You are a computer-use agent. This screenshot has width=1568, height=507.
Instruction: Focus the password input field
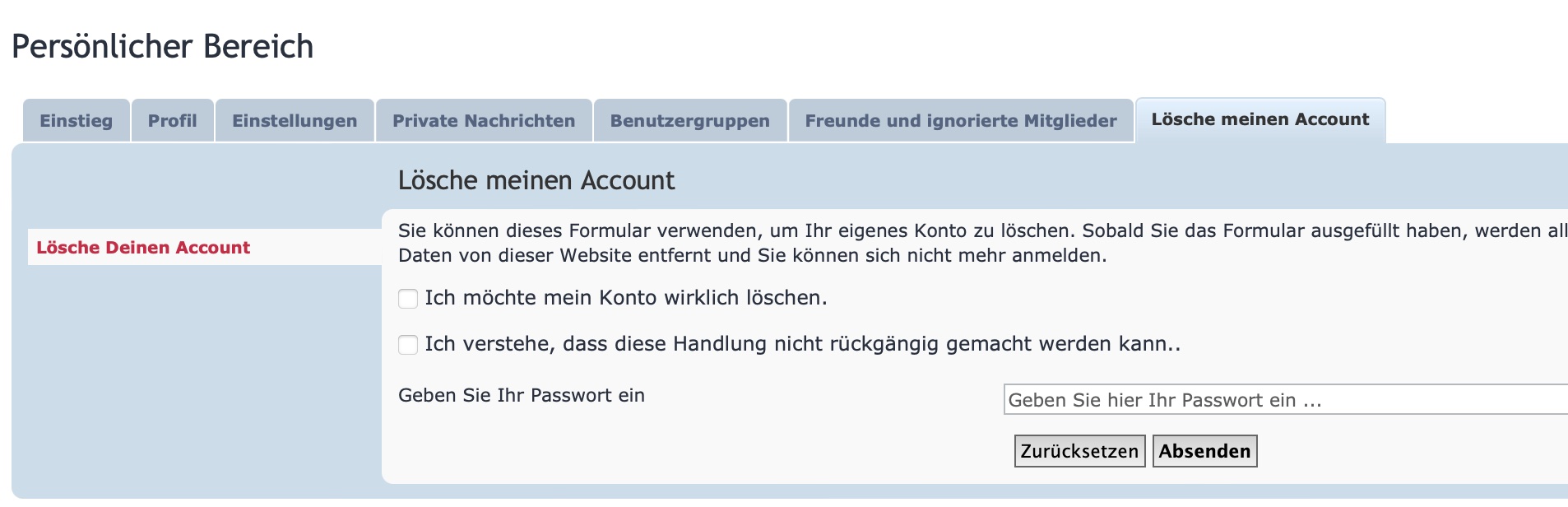(x=1283, y=400)
